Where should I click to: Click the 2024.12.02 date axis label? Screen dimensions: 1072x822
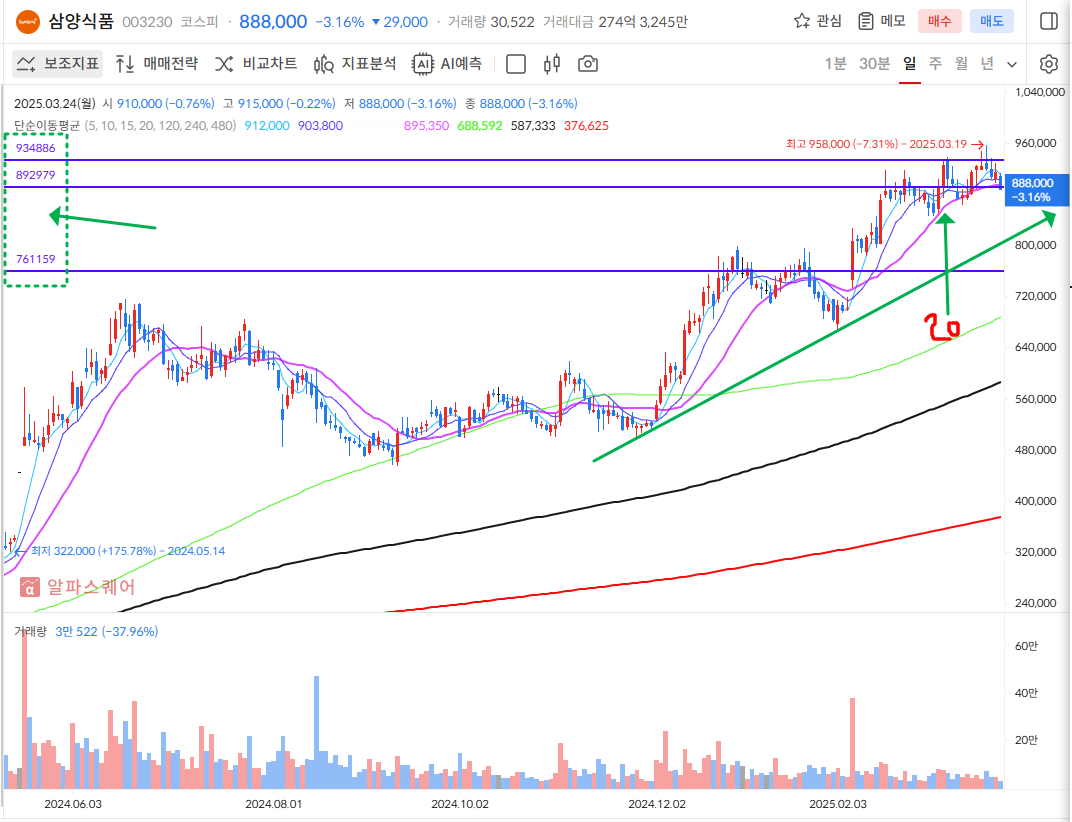657,804
